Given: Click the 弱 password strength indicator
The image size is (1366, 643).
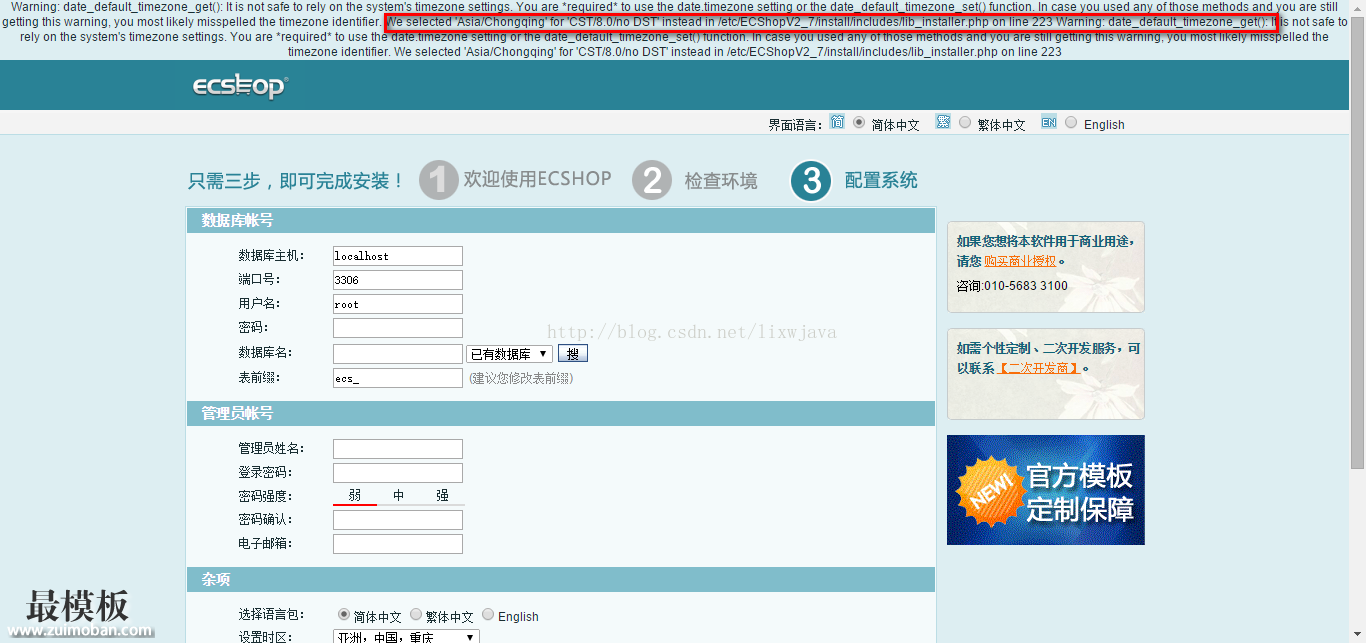Looking at the screenshot, I should coord(355,496).
